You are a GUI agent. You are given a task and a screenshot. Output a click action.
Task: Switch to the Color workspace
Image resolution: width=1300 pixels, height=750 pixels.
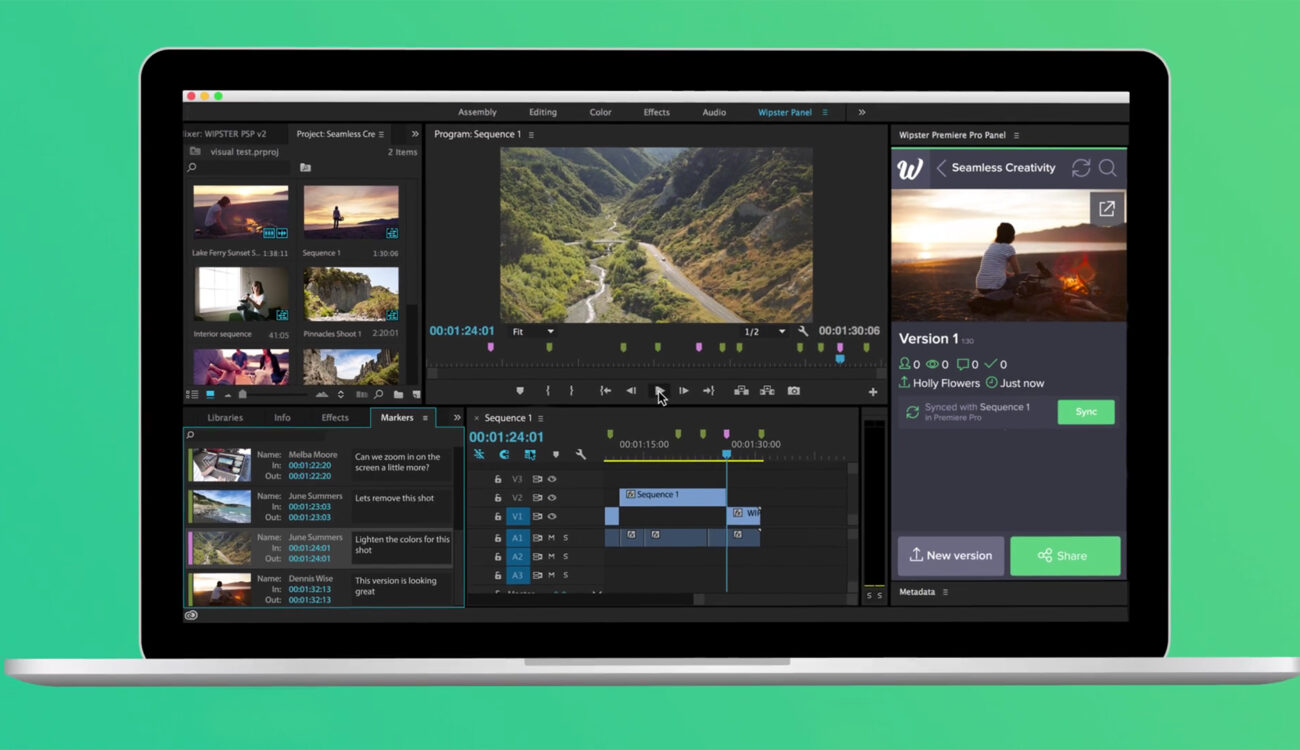tap(600, 112)
